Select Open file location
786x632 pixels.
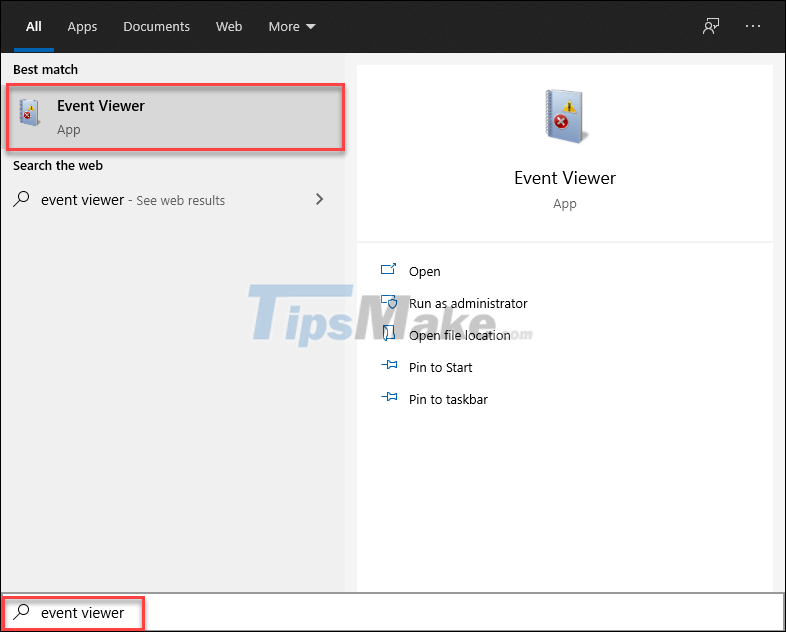pos(460,335)
